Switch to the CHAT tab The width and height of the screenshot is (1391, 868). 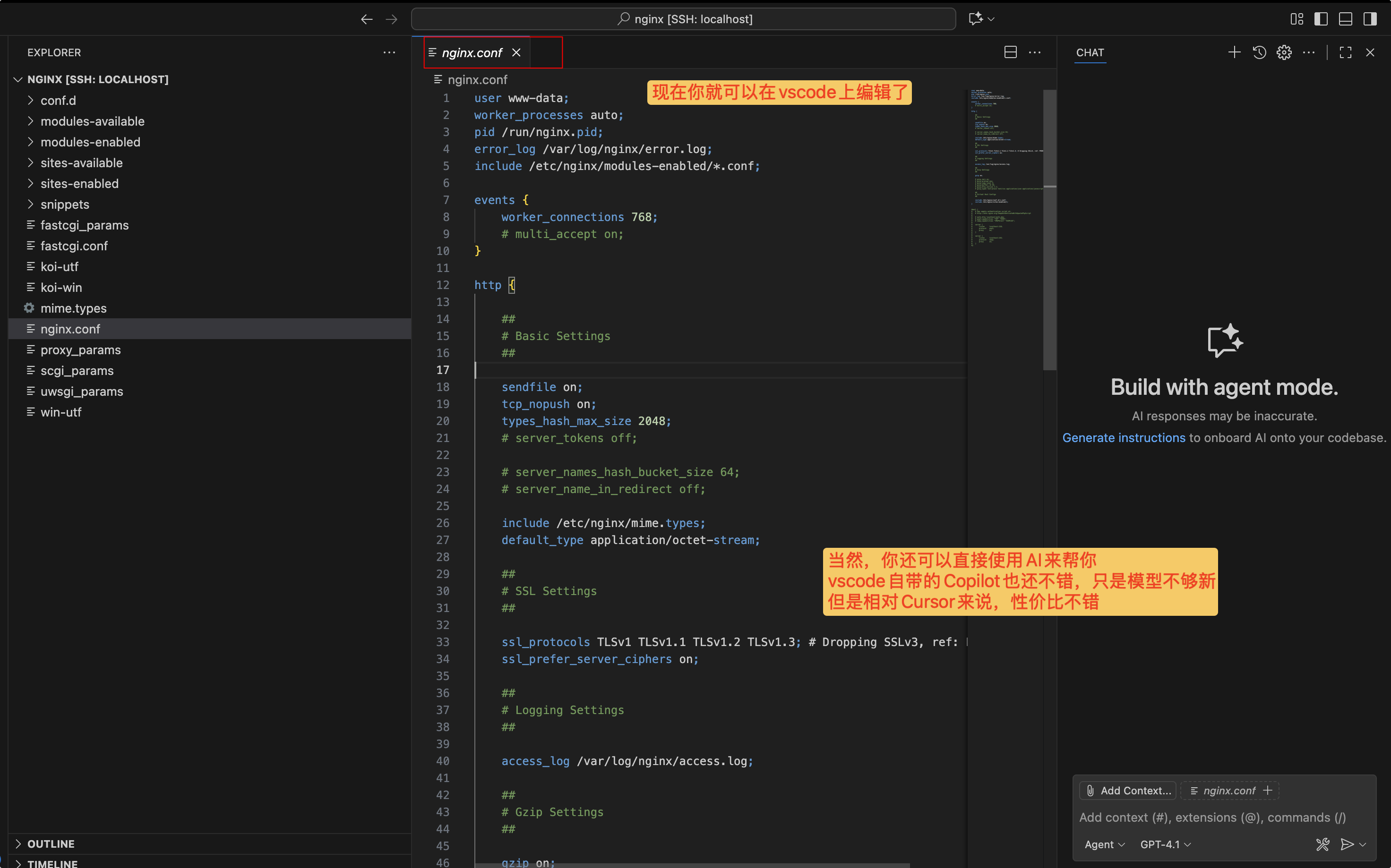tap(1090, 52)
